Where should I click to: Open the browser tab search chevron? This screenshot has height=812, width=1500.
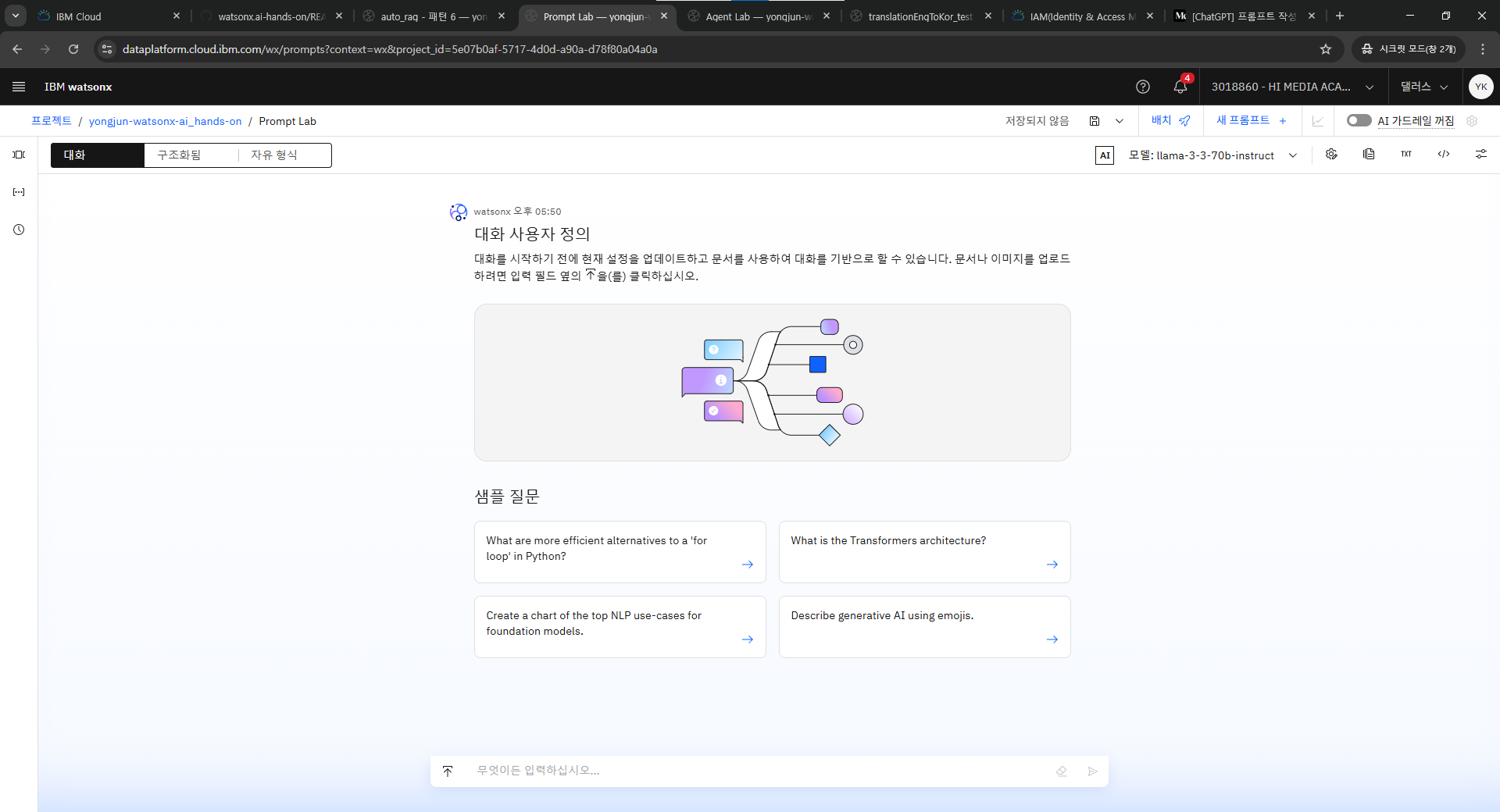click(x=16, y=16)
